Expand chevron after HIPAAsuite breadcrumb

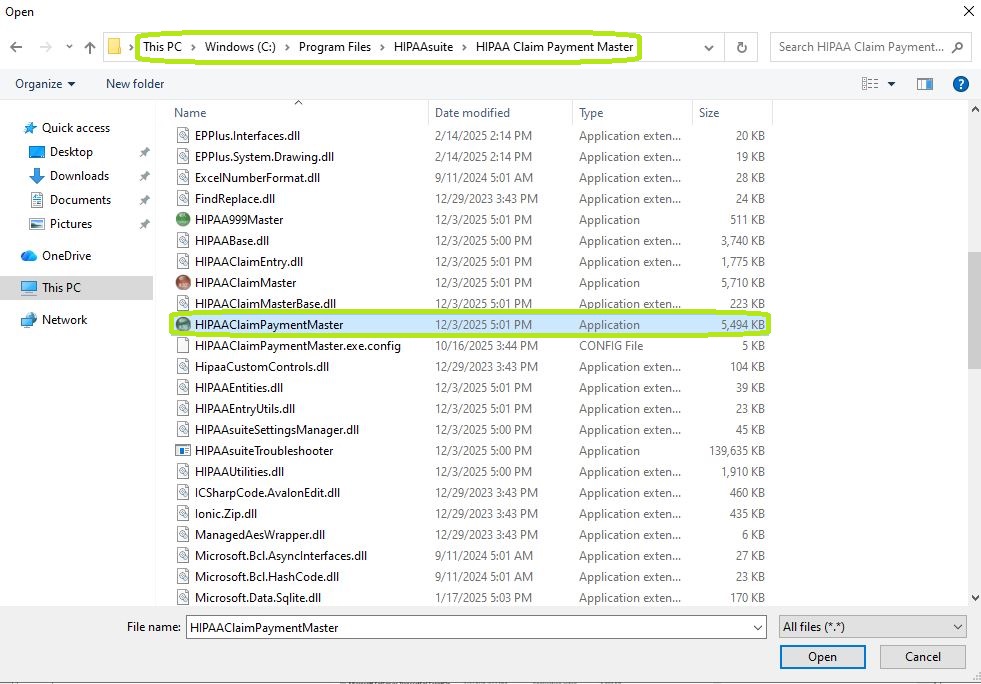464,48
